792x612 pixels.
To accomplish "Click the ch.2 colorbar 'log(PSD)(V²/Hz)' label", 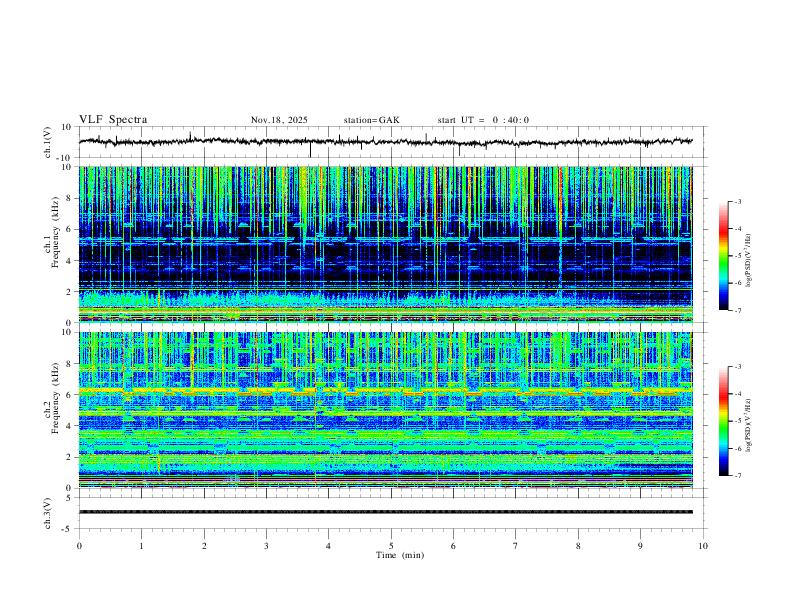I will pos(749,426).
